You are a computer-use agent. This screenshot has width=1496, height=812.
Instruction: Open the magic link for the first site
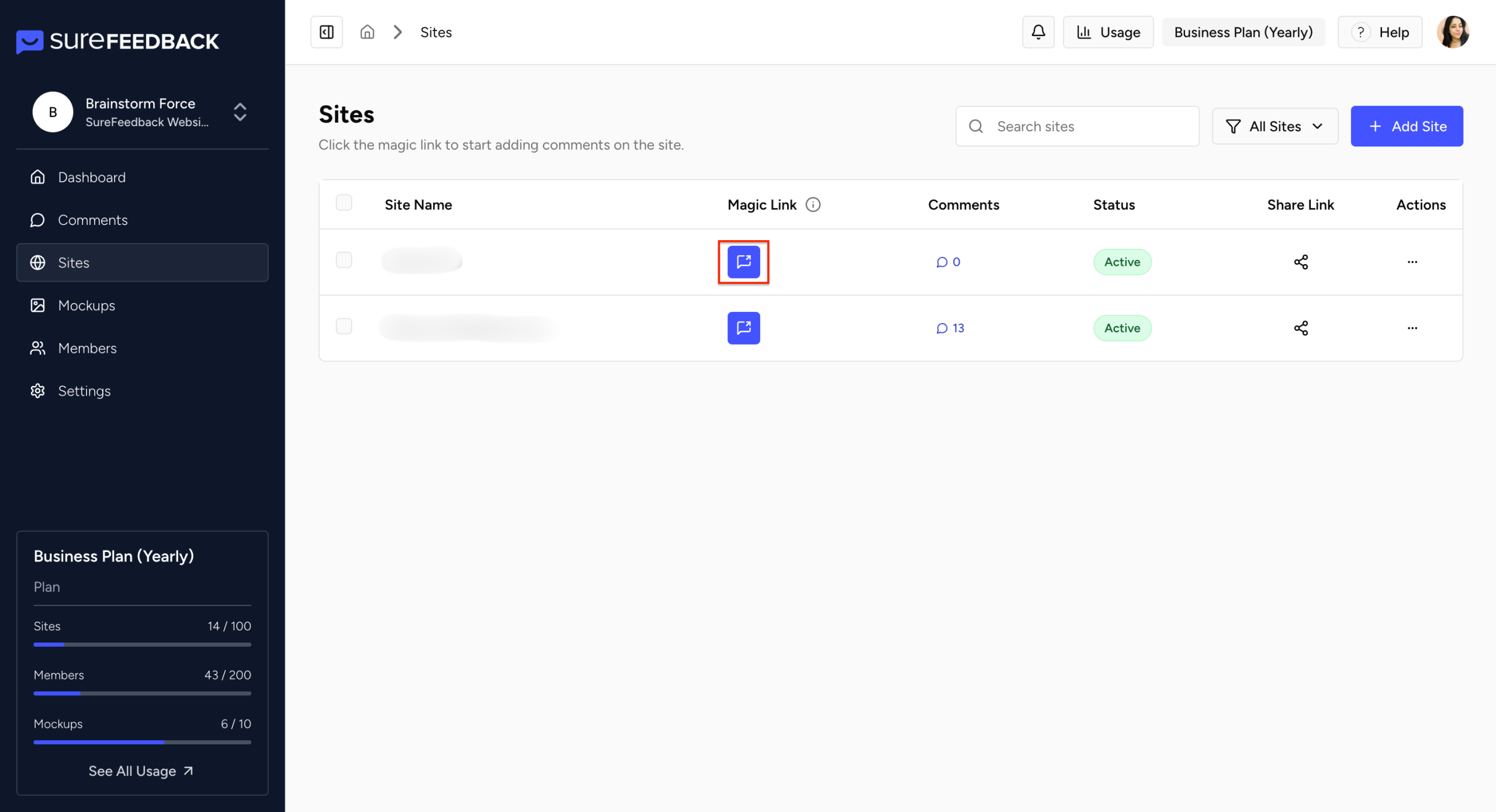[x=743, y=262]
